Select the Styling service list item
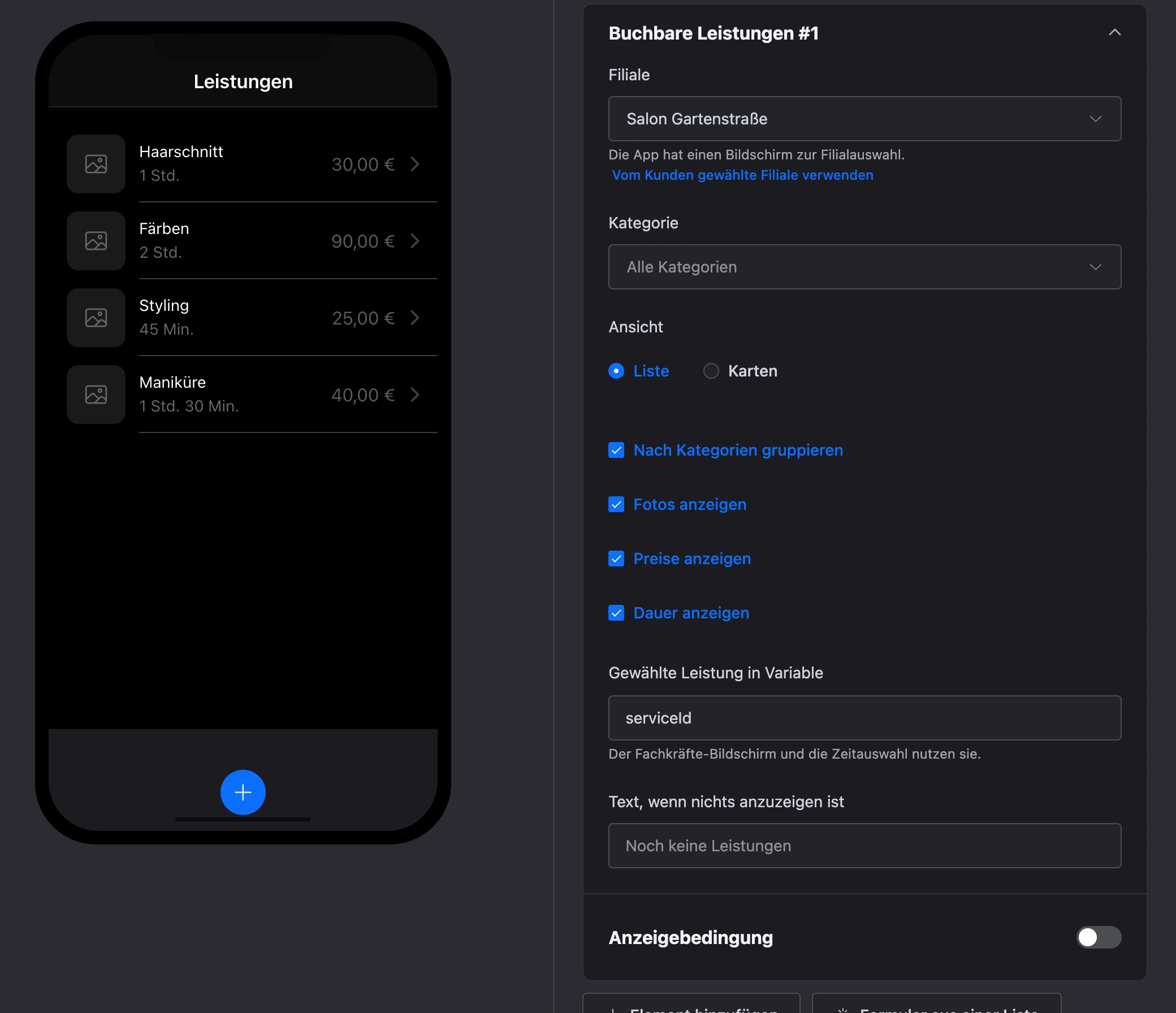This screenshot has width=1176, height=1013. click(252, 318)
